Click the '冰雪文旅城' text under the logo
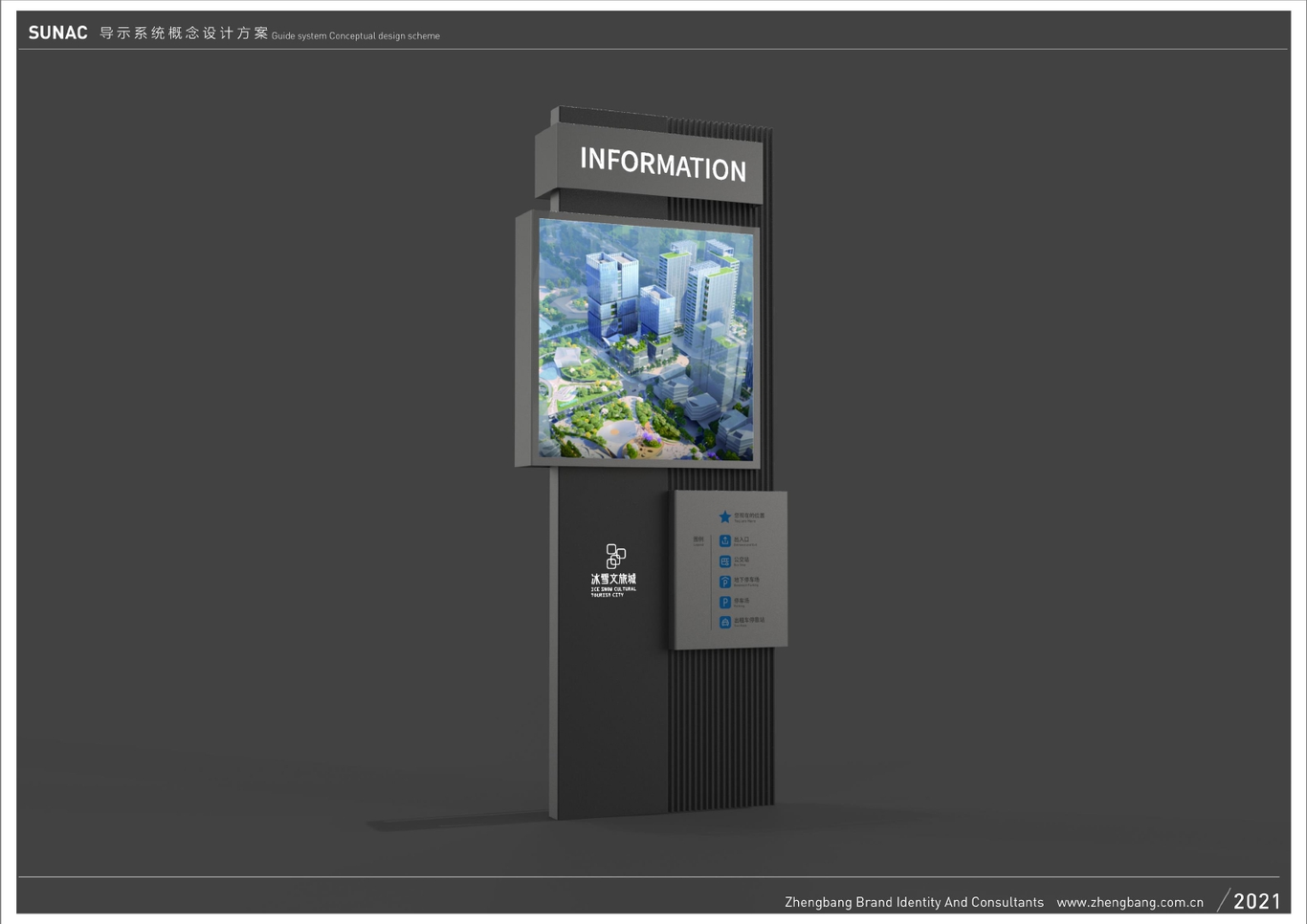This screenshot has width=1307, height=924. (613, 579)
